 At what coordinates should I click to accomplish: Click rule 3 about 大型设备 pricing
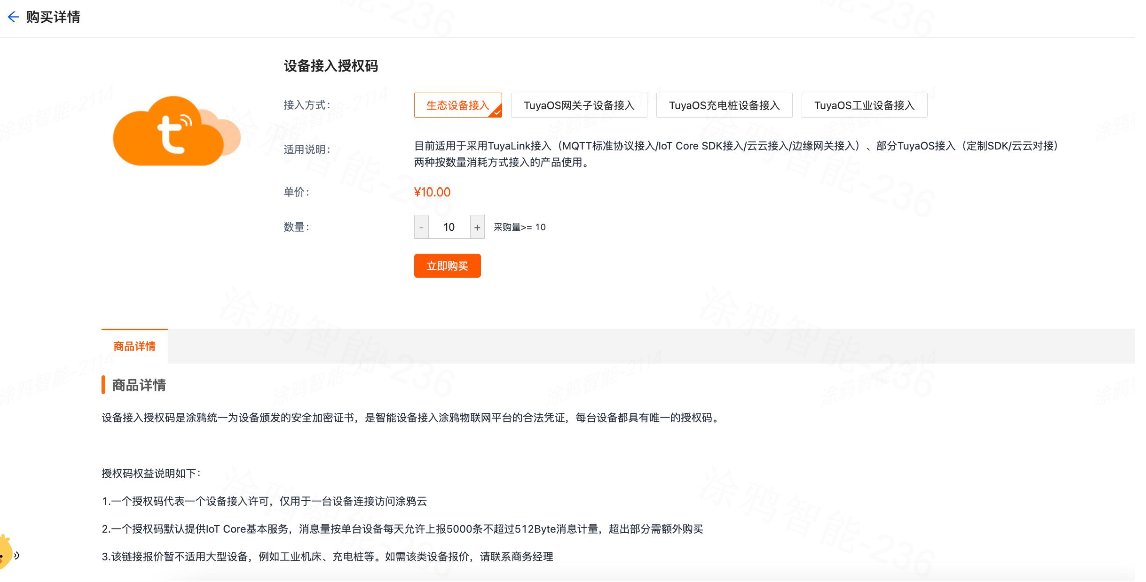pyautogui.click(x=327, y=557)
